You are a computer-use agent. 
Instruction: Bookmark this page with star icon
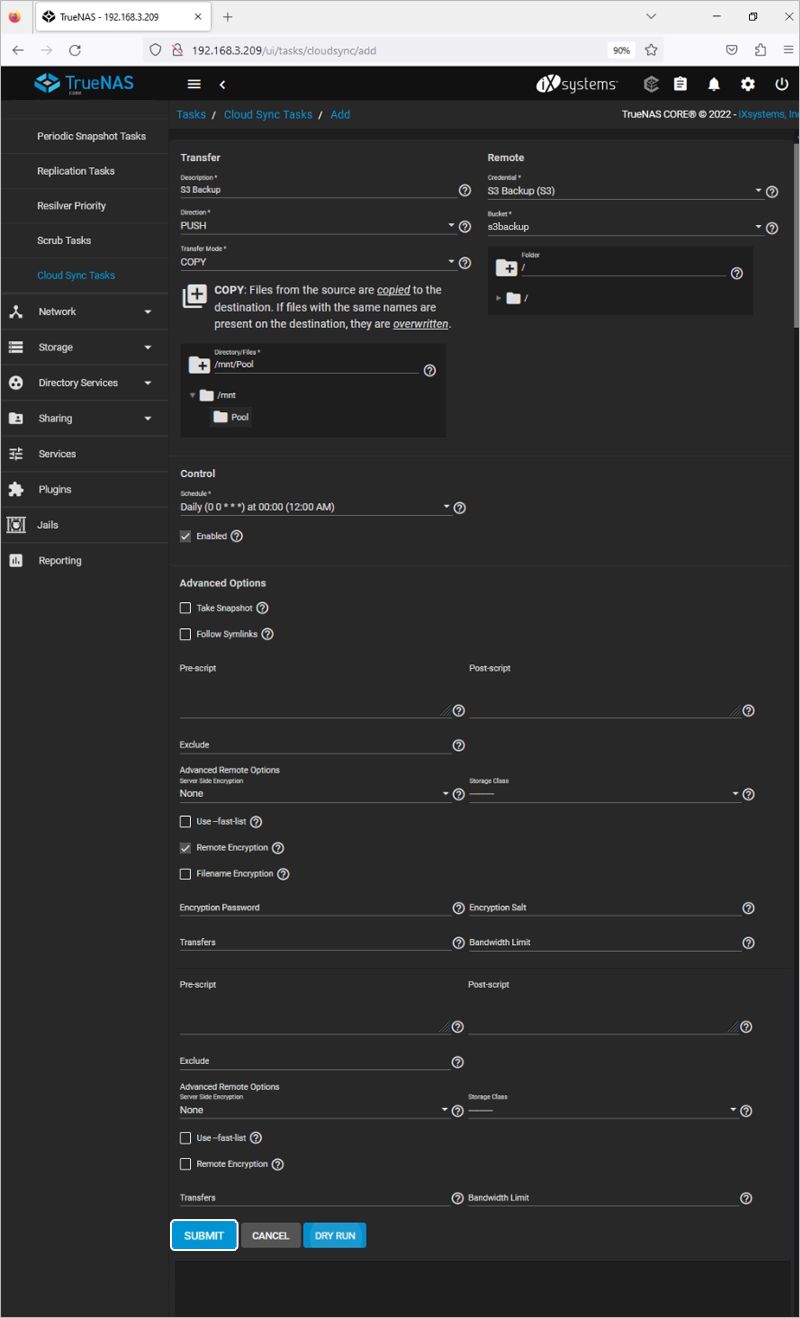(x=652, y=50)
